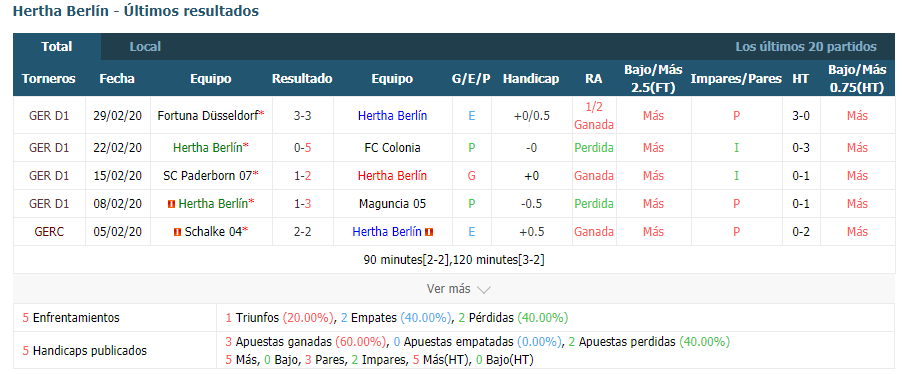
Task: Click the 90 minutes[2-2],120 minutes[3-2] note
Action: [454, 260]
